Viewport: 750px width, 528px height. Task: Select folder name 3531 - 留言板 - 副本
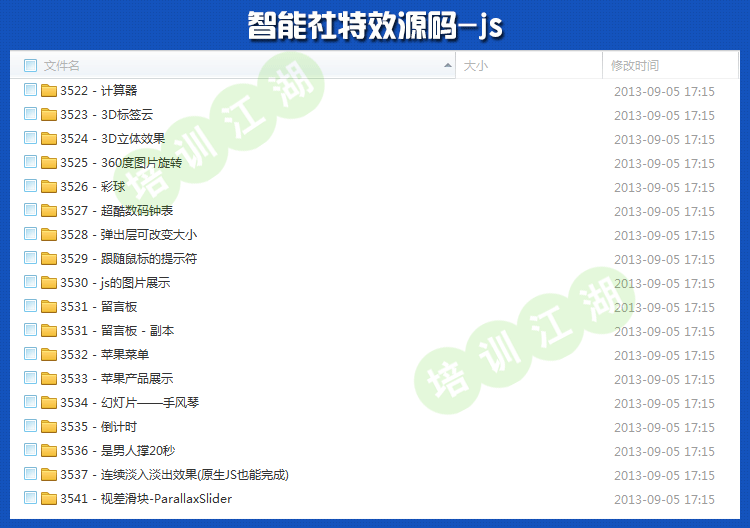[117, 330]
